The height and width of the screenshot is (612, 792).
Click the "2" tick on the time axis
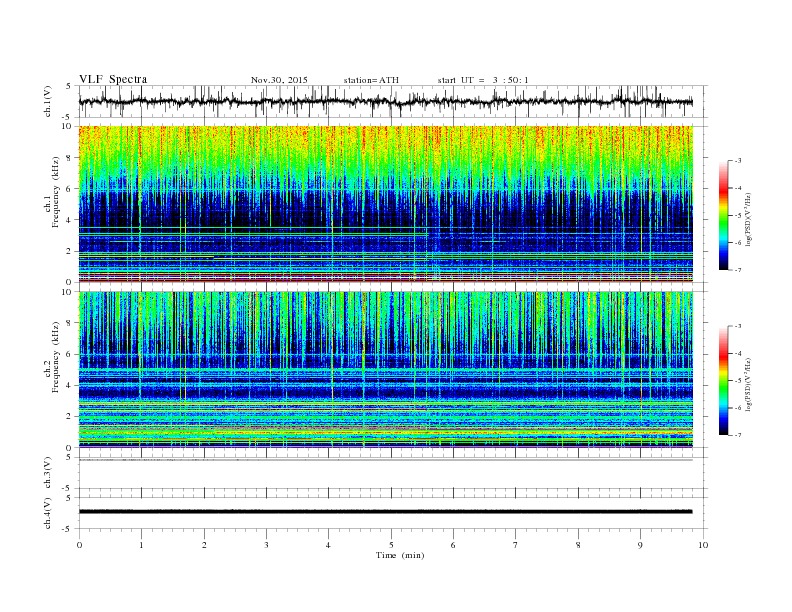(204, 545)
